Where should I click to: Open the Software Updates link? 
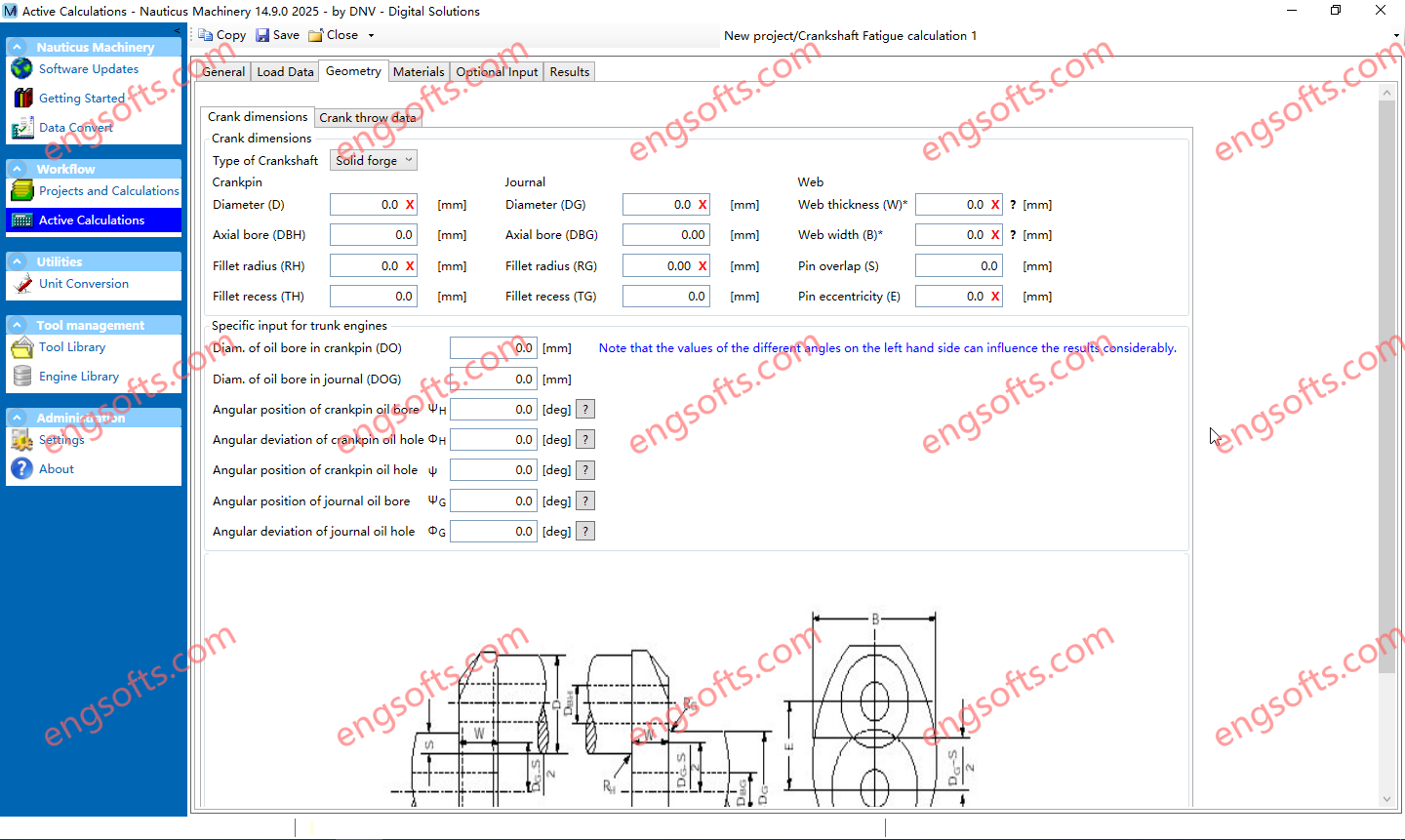(89, 69)
